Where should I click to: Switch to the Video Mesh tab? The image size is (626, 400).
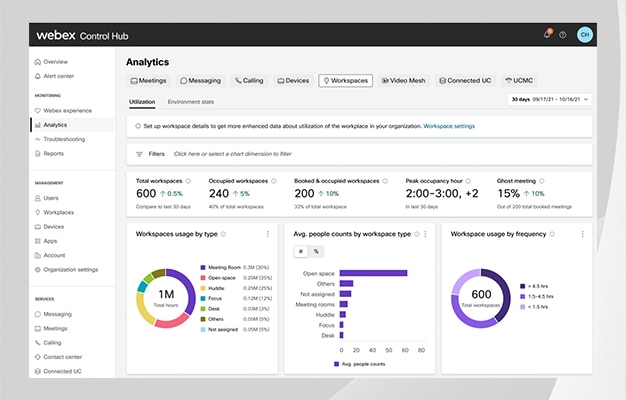click(x=404, y=81)
